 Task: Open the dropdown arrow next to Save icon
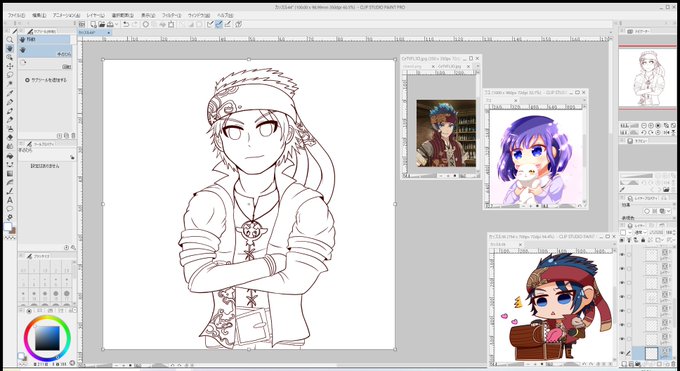click(117, 25)
